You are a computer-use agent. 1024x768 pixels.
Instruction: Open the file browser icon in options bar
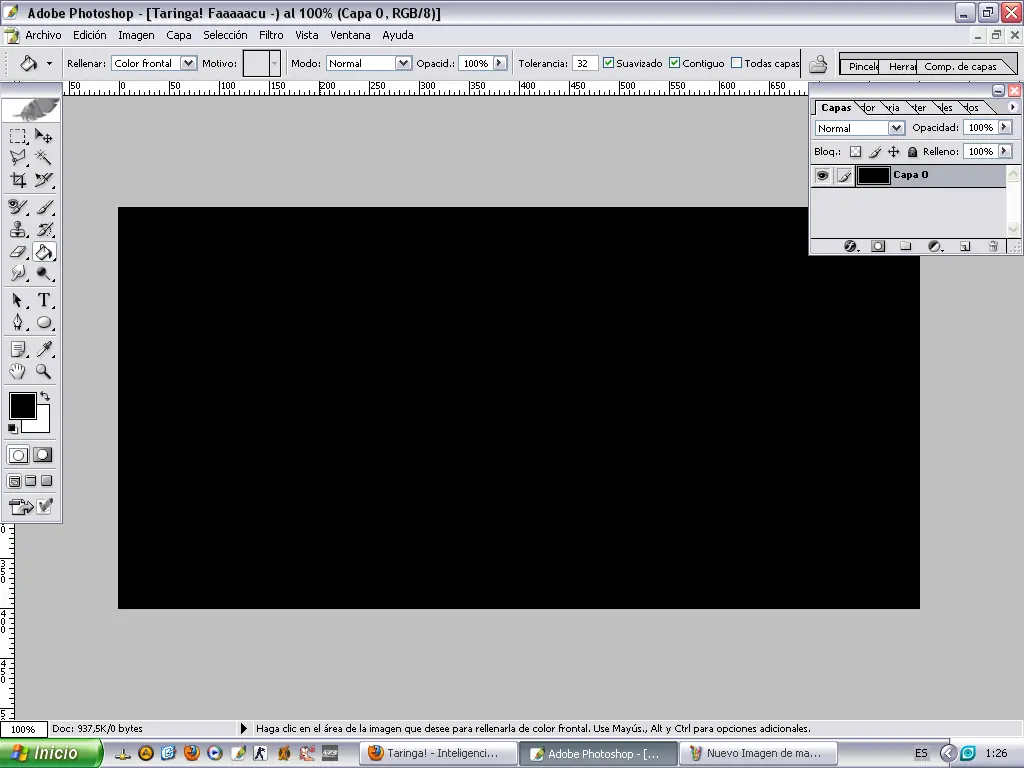818,63
